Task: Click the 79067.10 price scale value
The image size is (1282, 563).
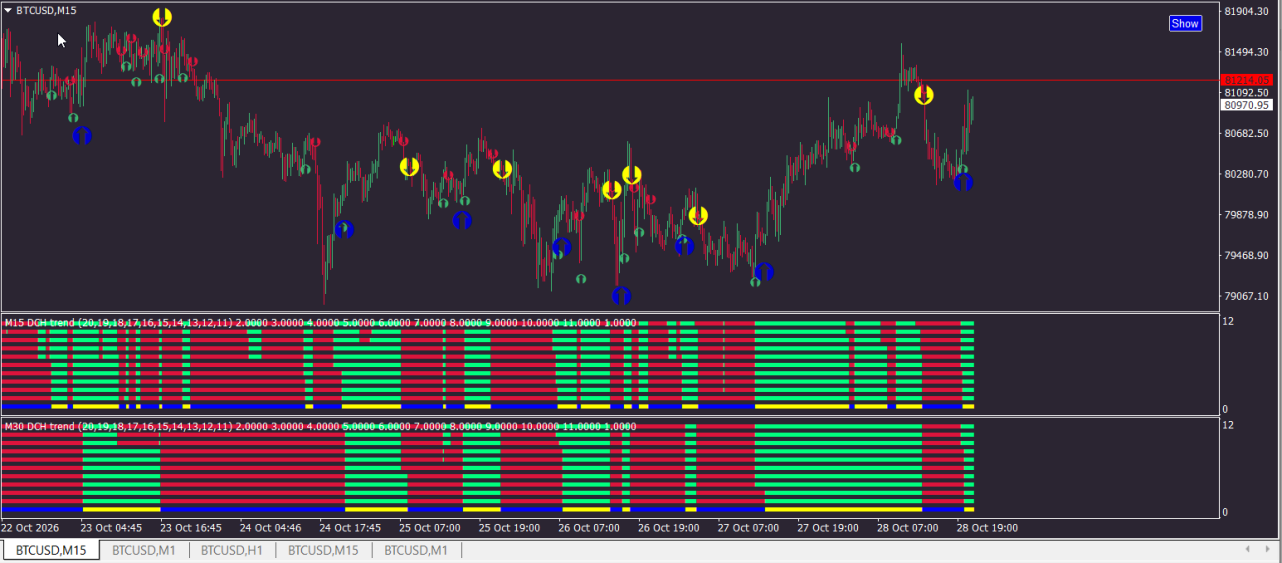Action: [1246, 296]
